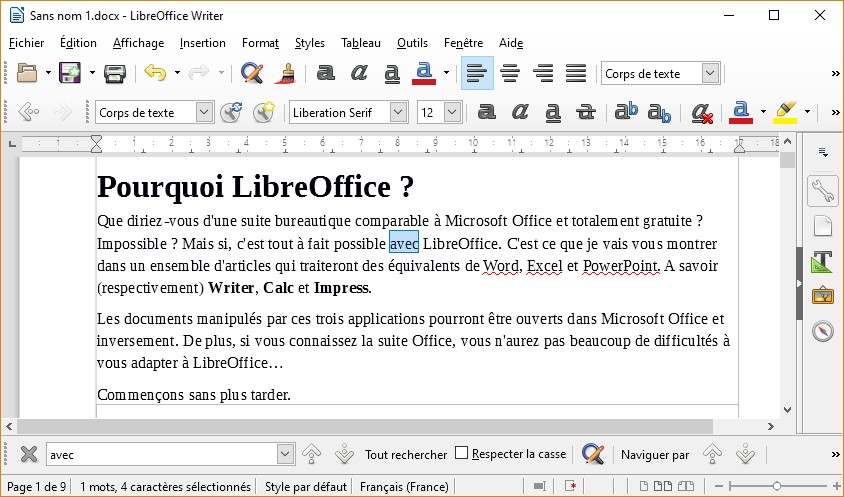Click Page 1 de 9 in status bar

(37, 487)
